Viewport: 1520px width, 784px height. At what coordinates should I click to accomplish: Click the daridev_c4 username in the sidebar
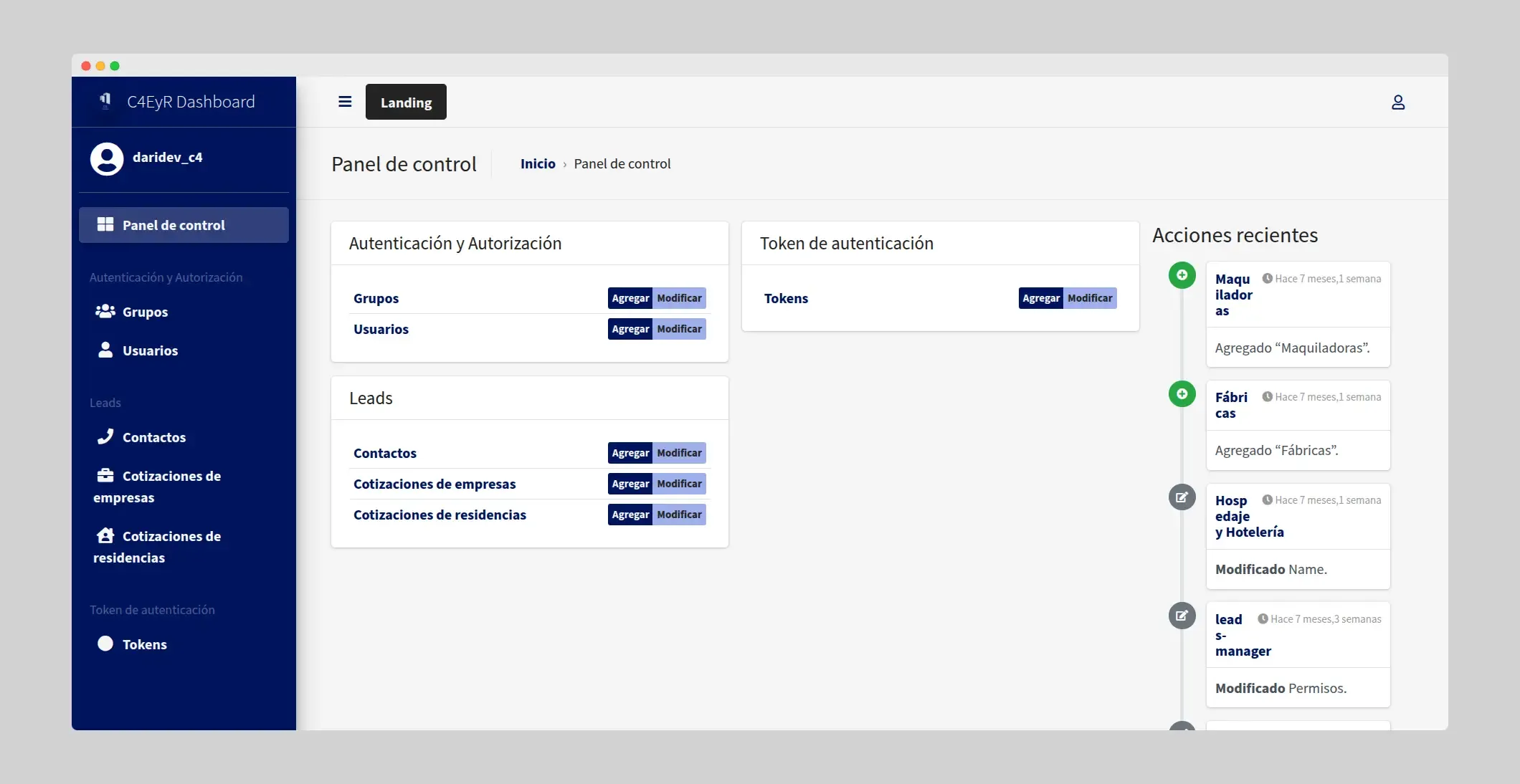click(167, 158)
